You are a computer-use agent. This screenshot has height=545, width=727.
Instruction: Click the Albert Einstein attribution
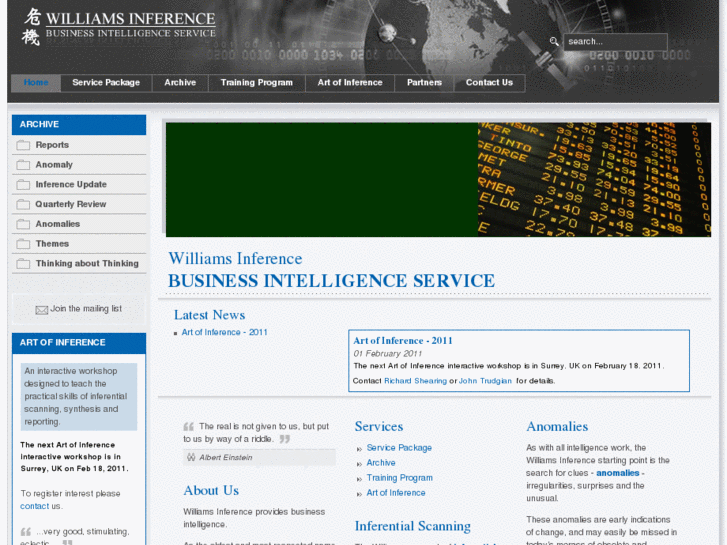point(226,458)
